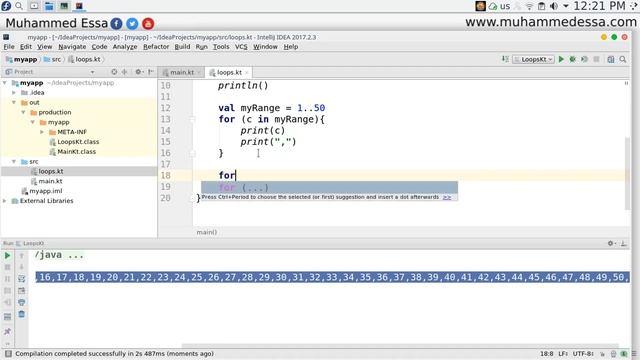The width and height of the screenshot is (640, 360).
Task: Open the Refactor menu
Action: 156,47
